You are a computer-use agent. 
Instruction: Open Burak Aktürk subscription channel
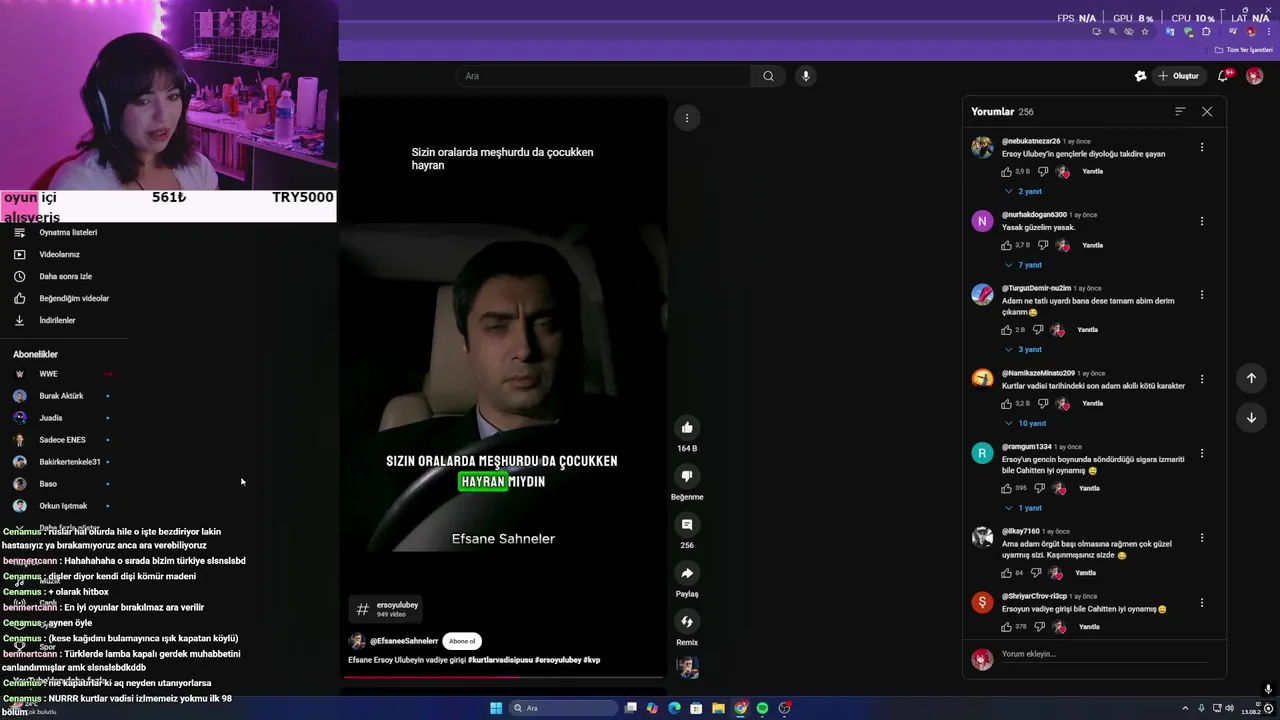61,396
